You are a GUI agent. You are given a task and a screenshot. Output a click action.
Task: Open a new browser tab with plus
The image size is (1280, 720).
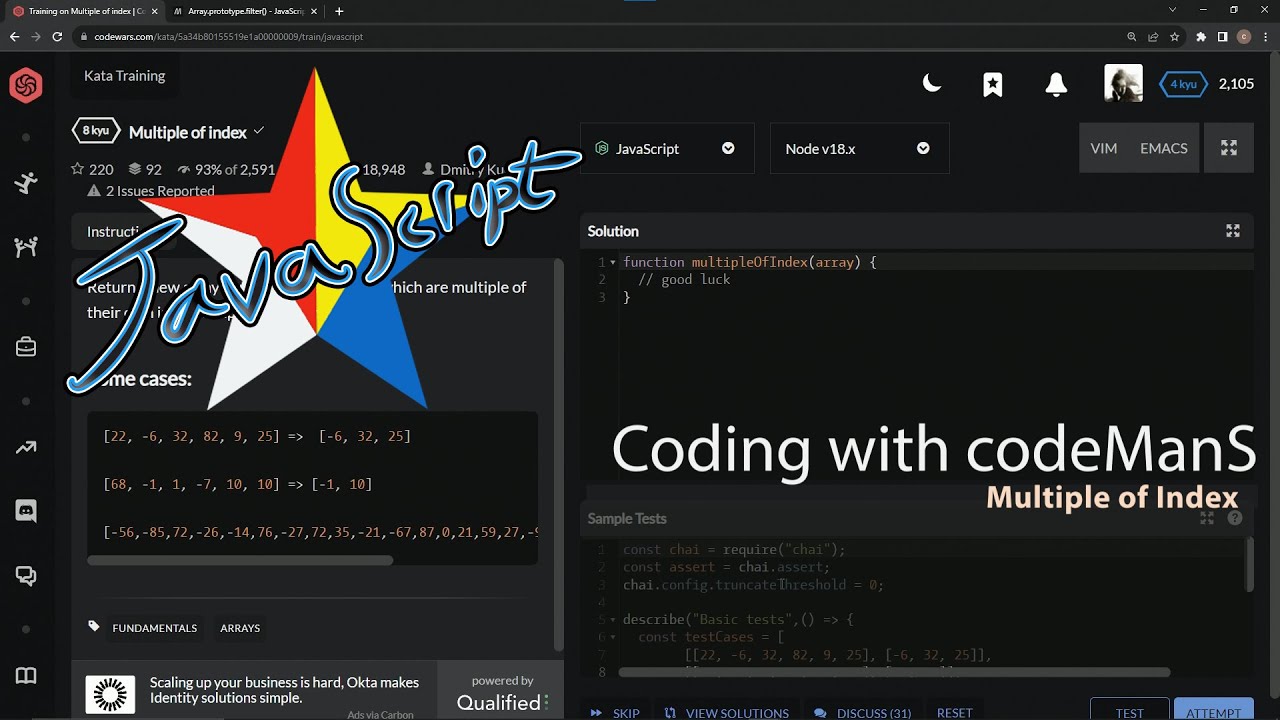tap(339, 11)
